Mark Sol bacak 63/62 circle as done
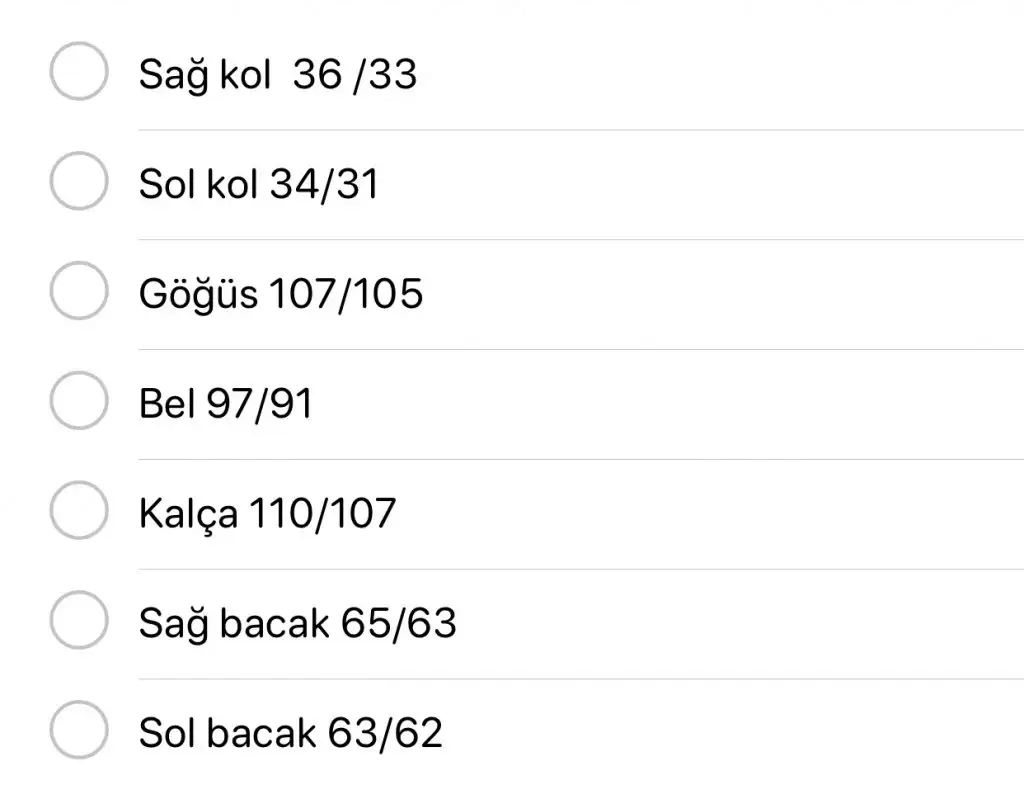The width and height of the screenshot is (1024, 785). 78,730
